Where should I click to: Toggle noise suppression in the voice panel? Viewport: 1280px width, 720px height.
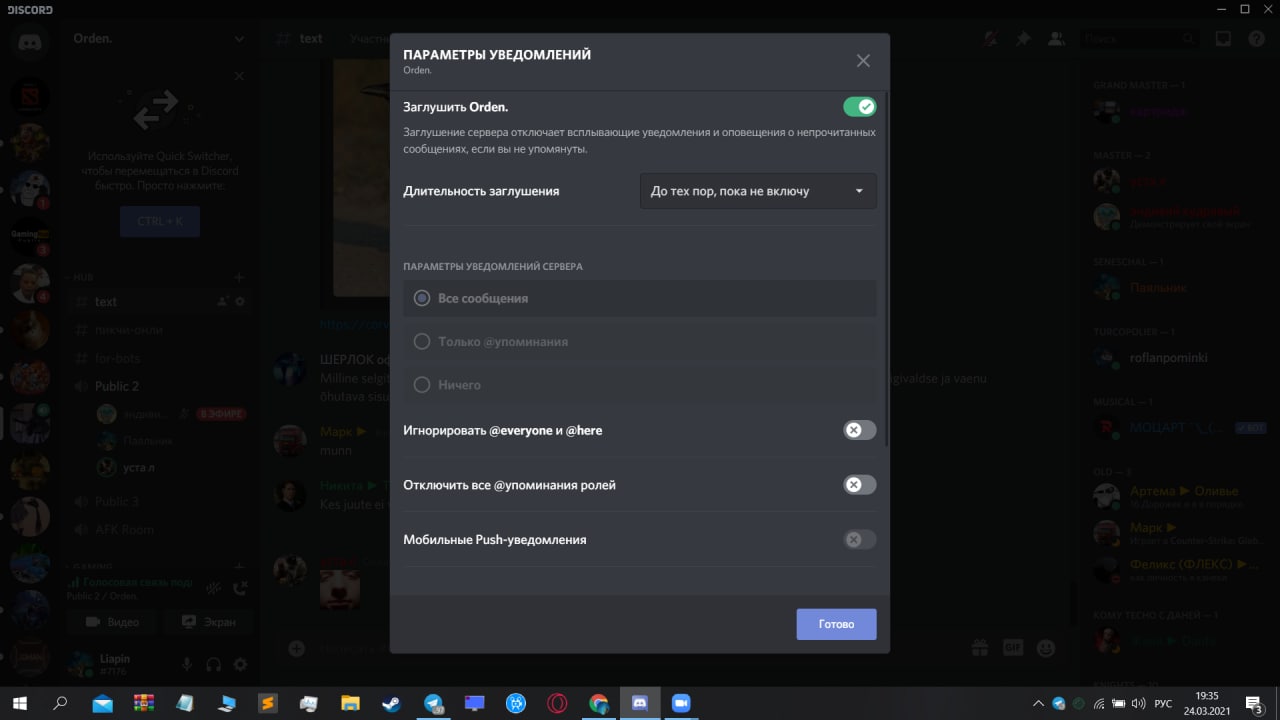[x=213, y=589]
